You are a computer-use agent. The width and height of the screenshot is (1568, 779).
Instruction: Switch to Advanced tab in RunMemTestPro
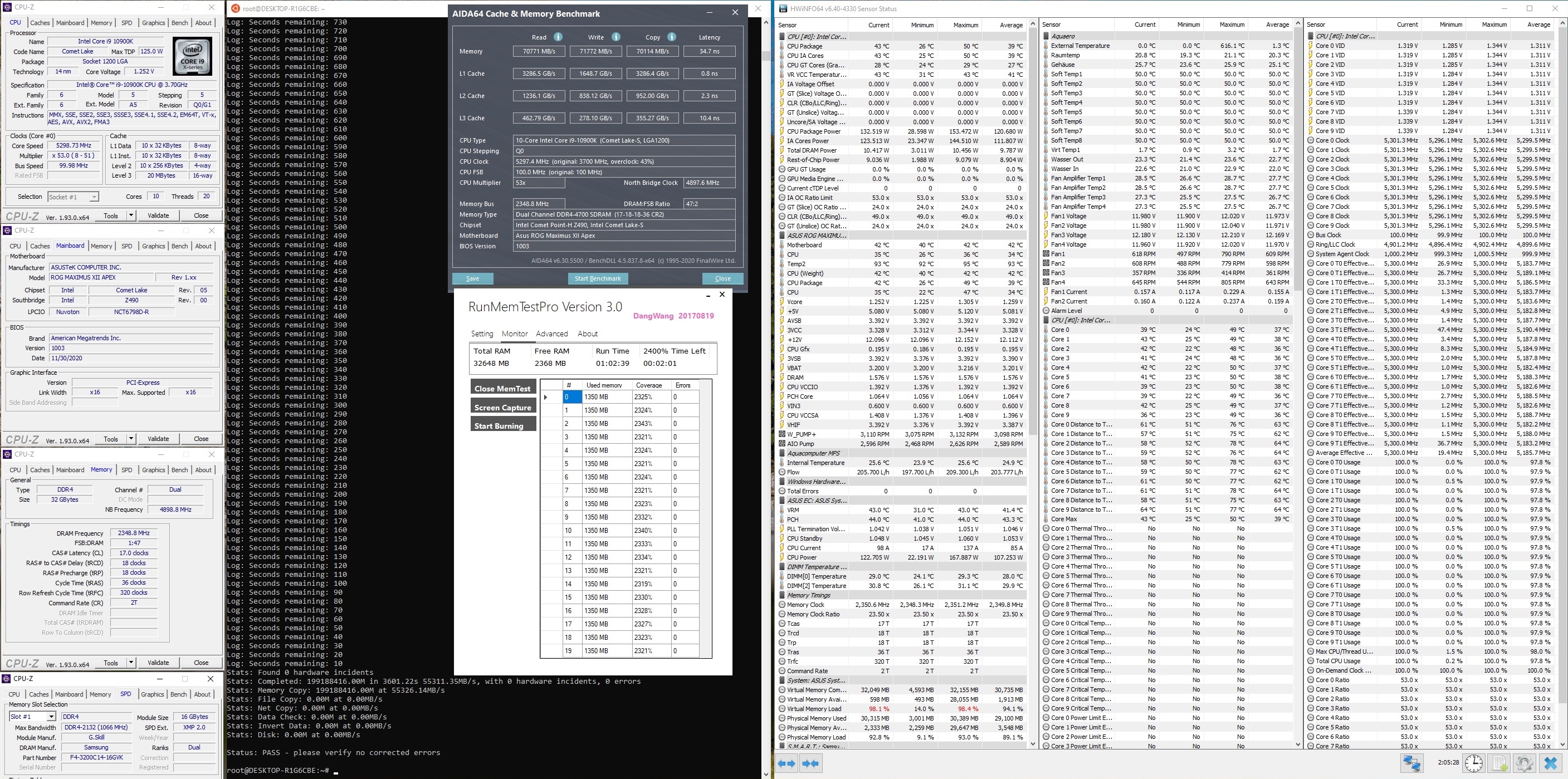click(x=551, y=334)
